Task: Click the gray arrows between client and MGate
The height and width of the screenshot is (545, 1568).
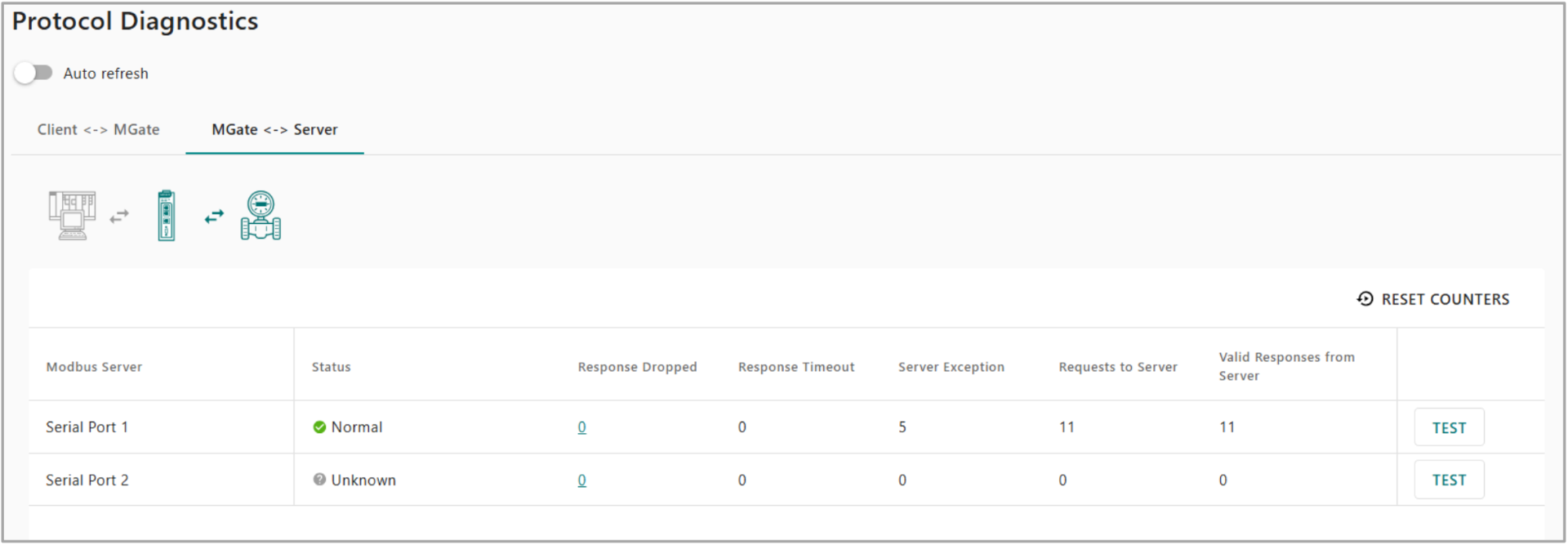Action: (119, 217)
